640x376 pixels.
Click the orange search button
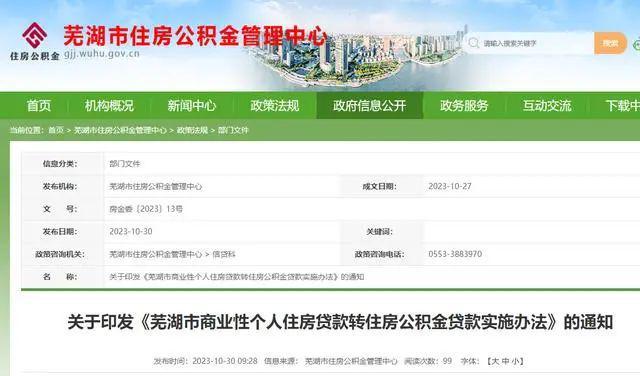pos(610,43)
